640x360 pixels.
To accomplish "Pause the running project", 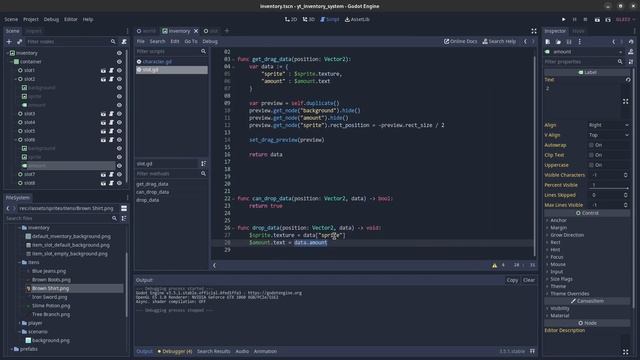I will pyautogui.click(x=575, y=19).
